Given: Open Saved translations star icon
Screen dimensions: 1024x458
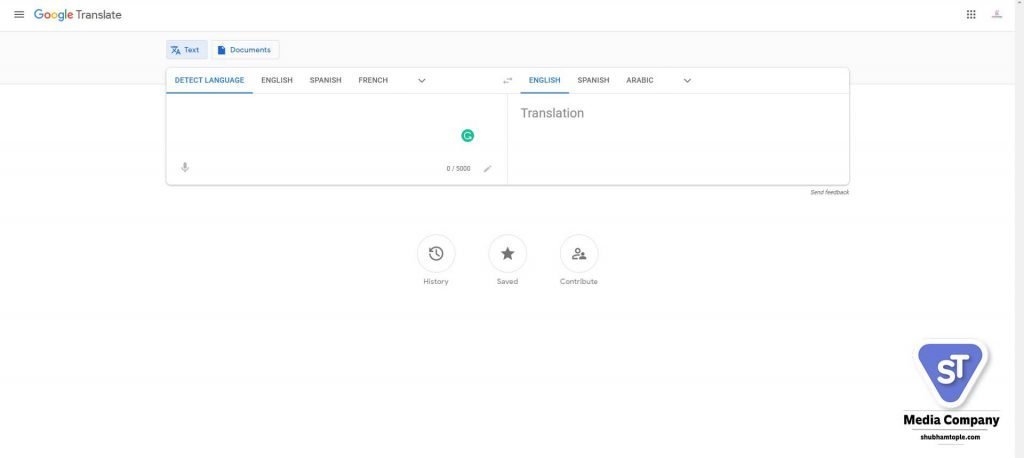Looking at the screenshot, I should click(507, 254).
